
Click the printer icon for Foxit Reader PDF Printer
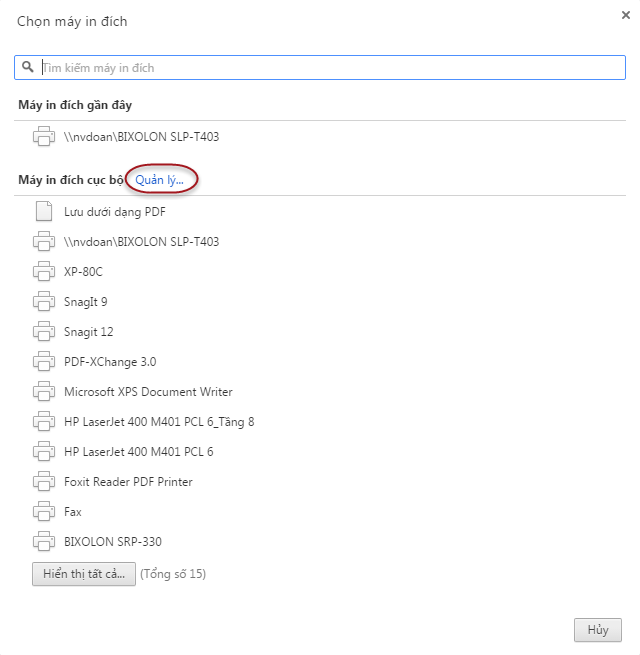pos(43,481)
